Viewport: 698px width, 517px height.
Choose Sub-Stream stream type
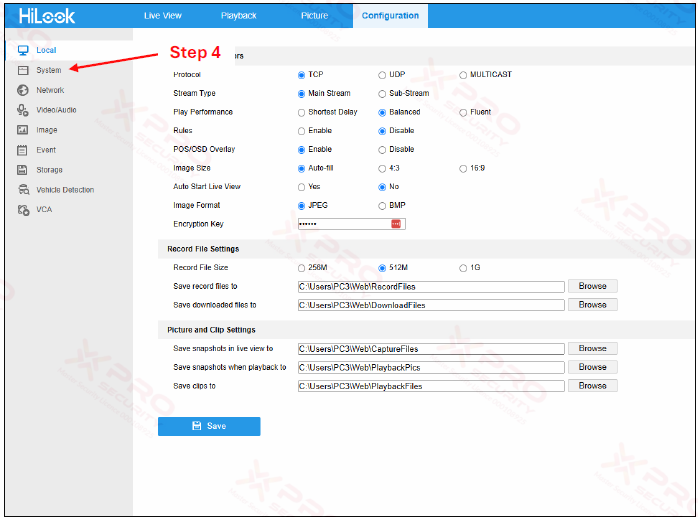pyautogui.click(x=382, y=93)
